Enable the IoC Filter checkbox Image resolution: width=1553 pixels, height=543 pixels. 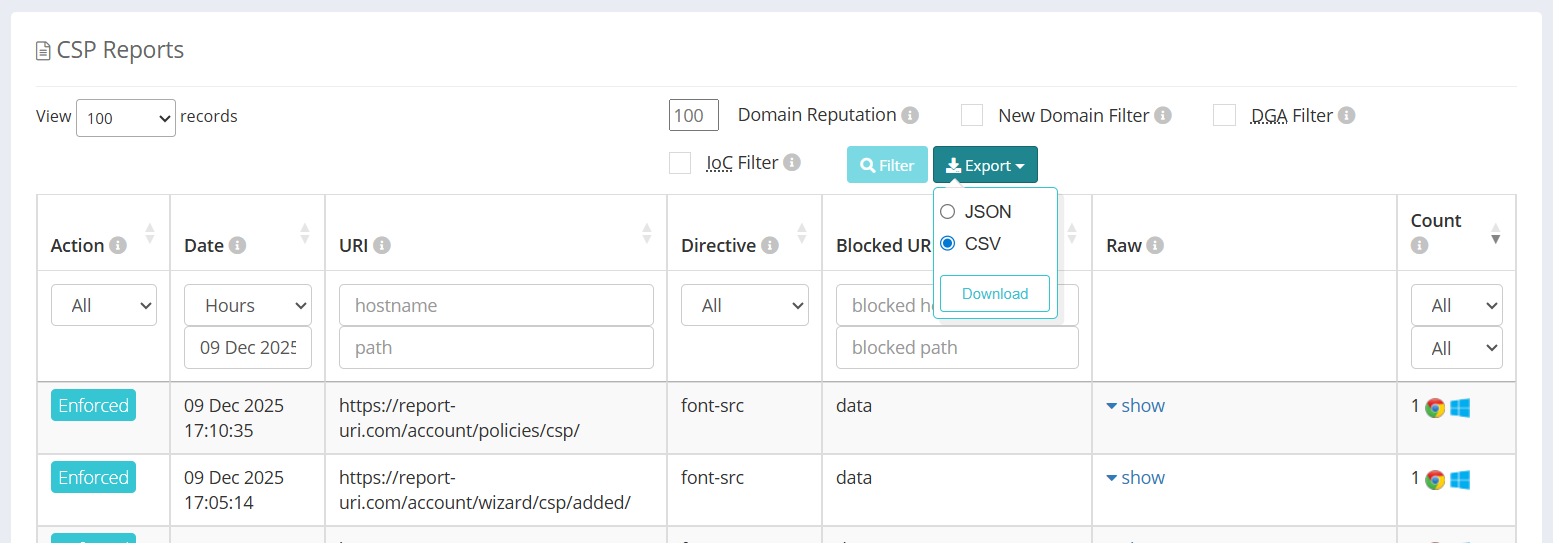(x=680, y=163)
